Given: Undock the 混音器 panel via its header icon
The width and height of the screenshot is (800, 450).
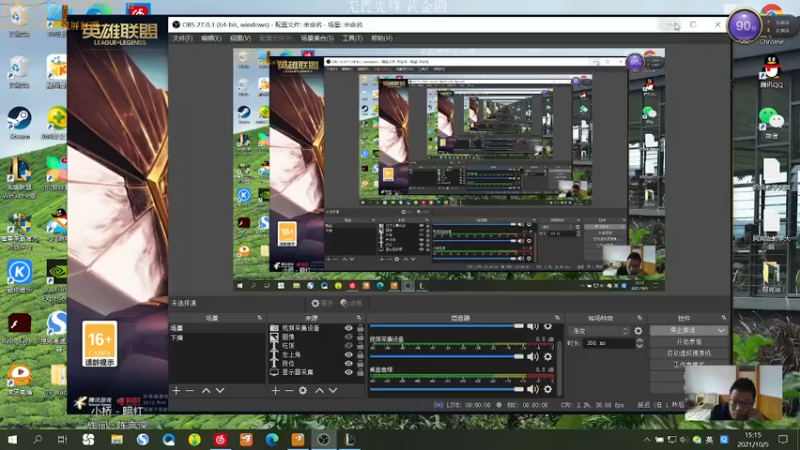Looking at the screenshot, I should pyautogui.click(x=557, y=318).
